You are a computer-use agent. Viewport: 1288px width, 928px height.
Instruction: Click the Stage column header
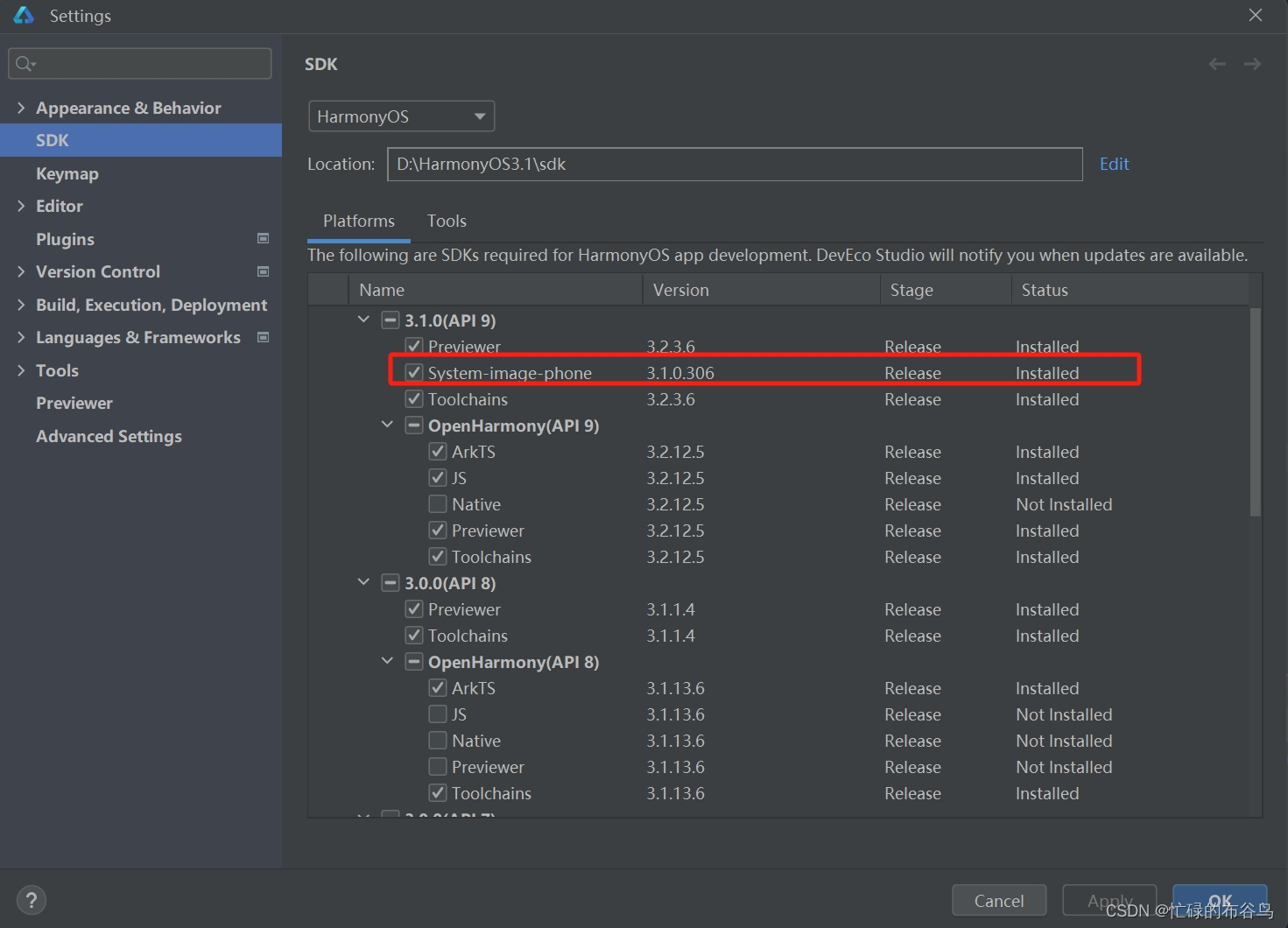tap(946, 290)
